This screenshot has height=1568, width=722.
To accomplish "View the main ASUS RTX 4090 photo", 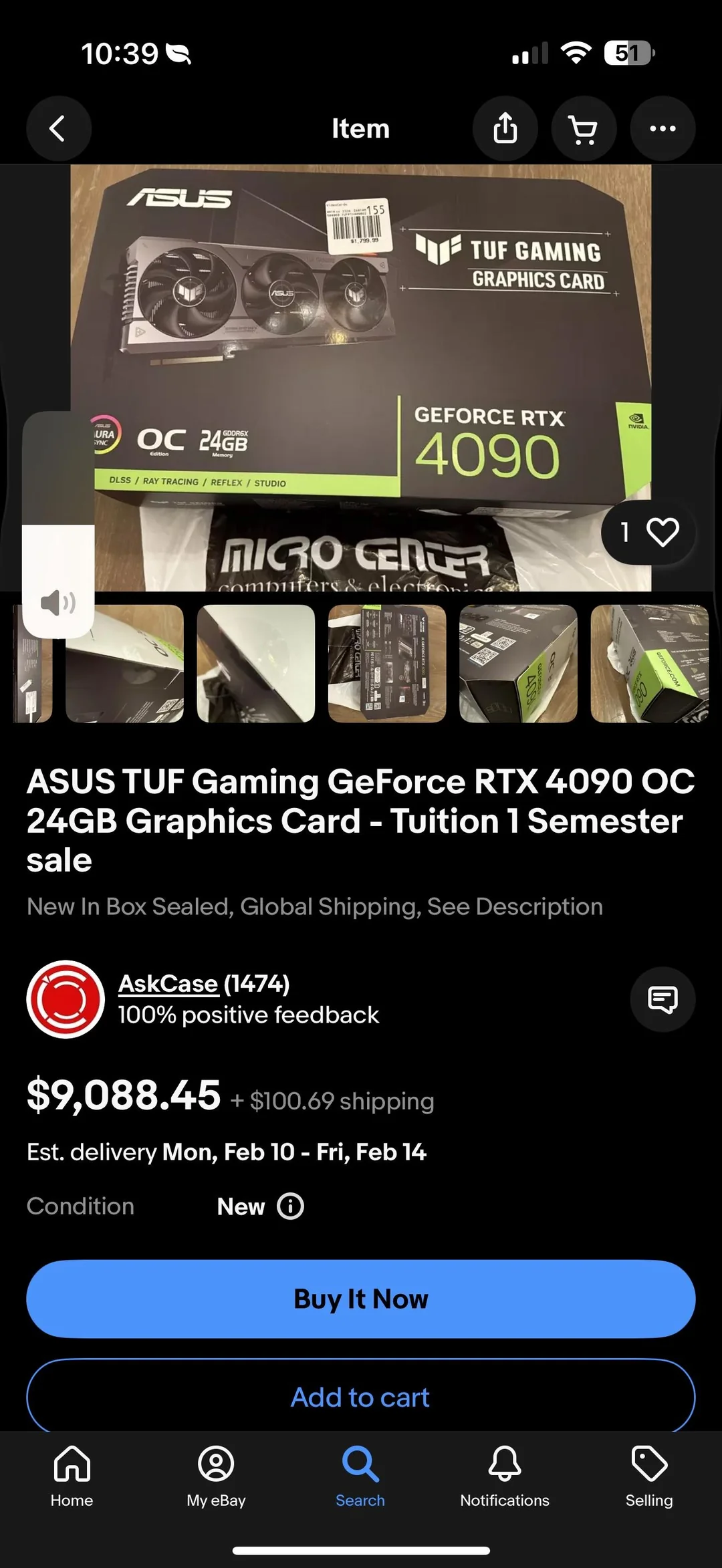I will pos(361,378).
